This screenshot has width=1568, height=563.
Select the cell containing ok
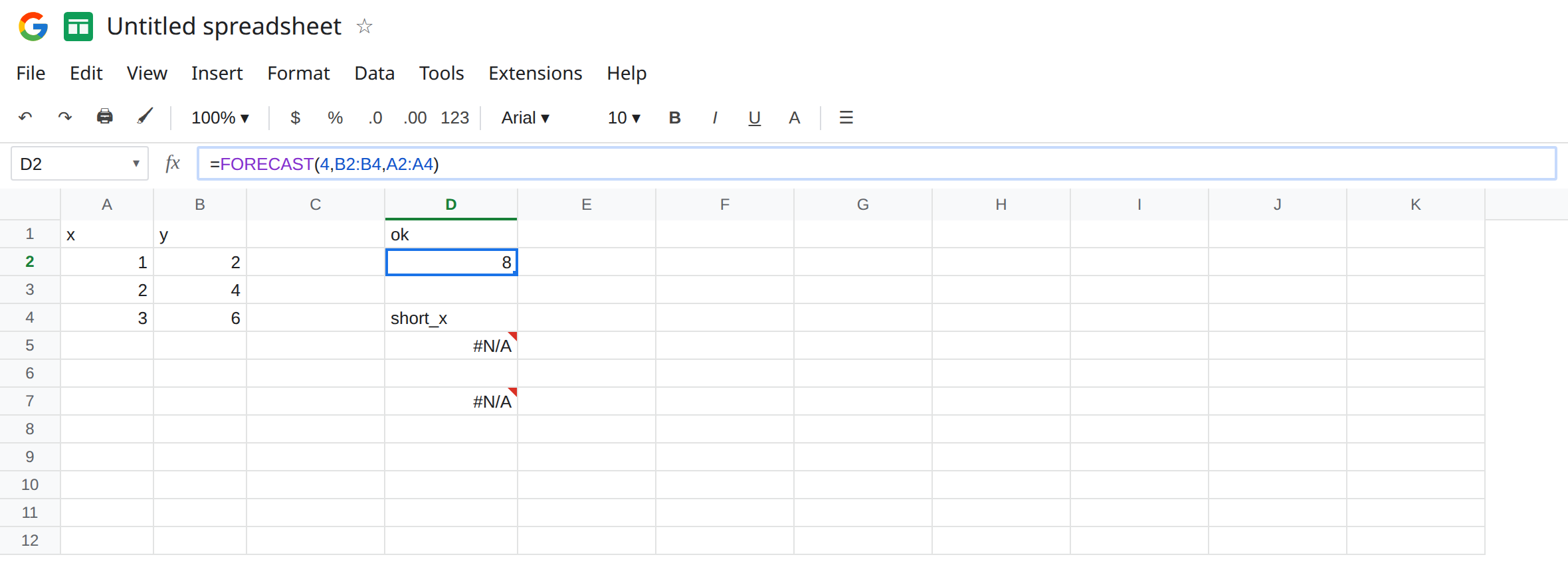(451, 234)
